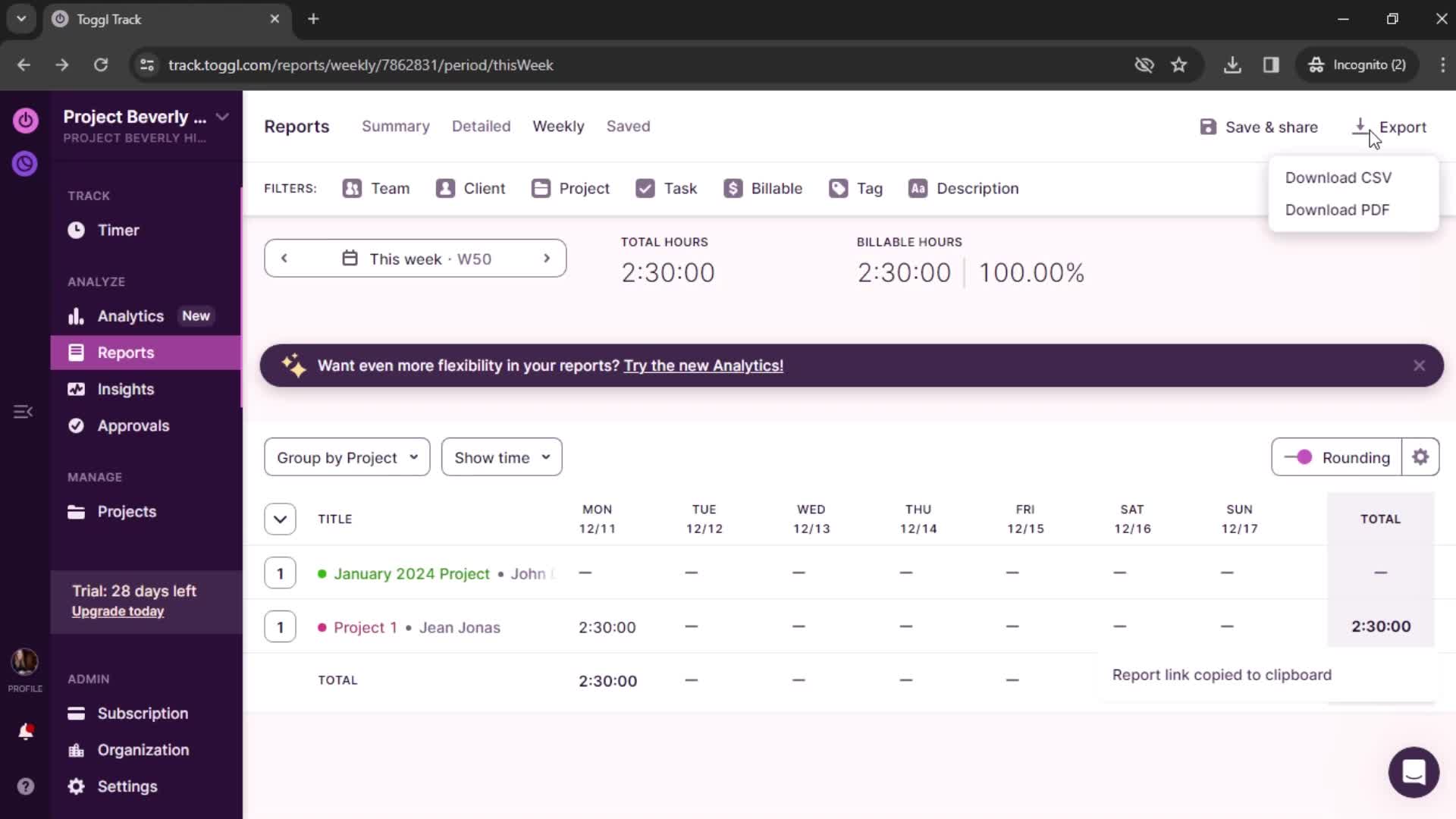The height and width of the screenshot is (819, 1456).
Task: Switch to Summary report tab
Action: pos(396,126)
